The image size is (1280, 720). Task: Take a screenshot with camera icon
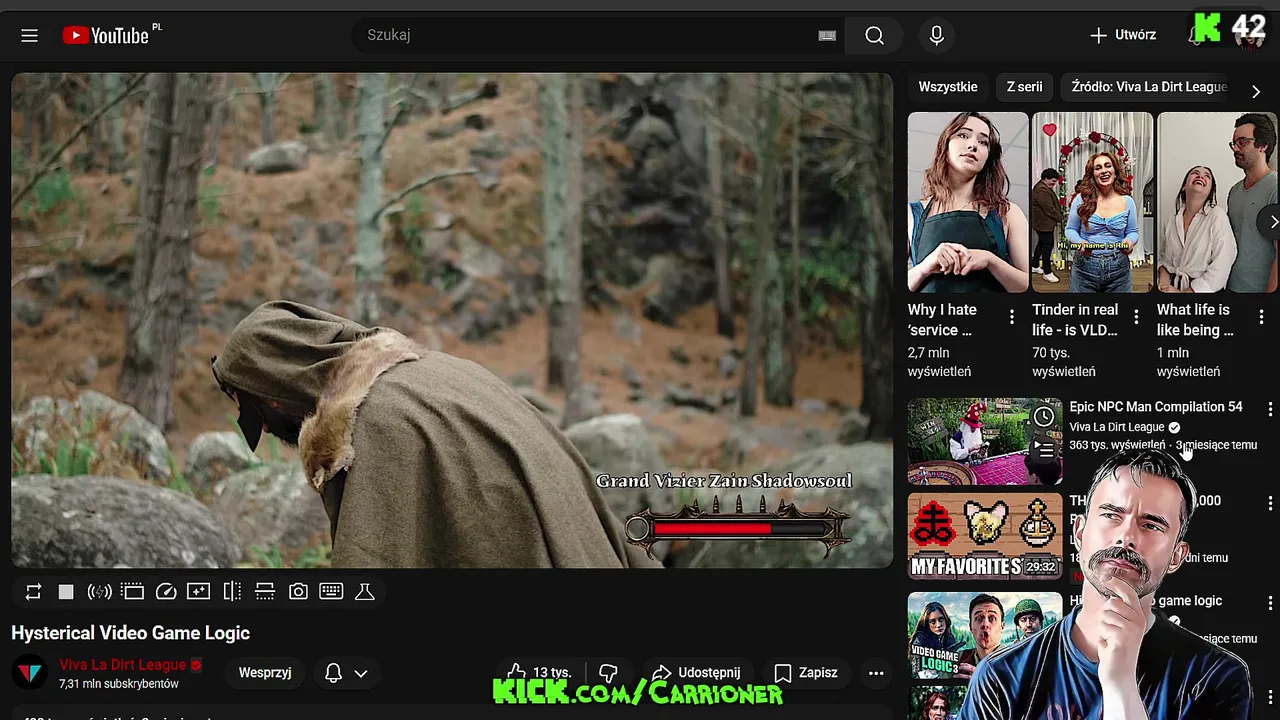[x=298, y=592]
